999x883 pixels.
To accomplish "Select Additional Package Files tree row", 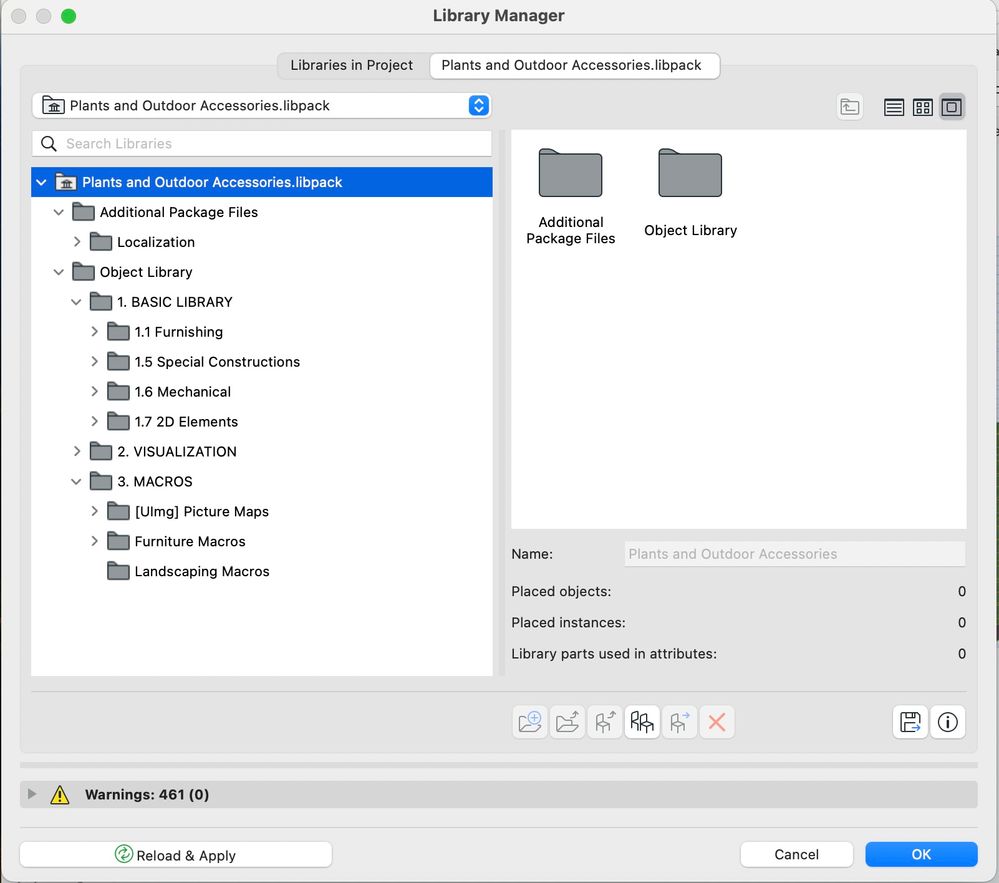I will tap(262, 212).
